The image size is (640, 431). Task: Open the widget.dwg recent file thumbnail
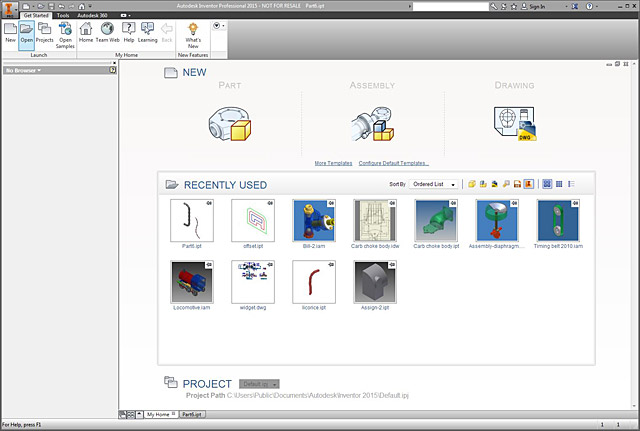(253, 282)
